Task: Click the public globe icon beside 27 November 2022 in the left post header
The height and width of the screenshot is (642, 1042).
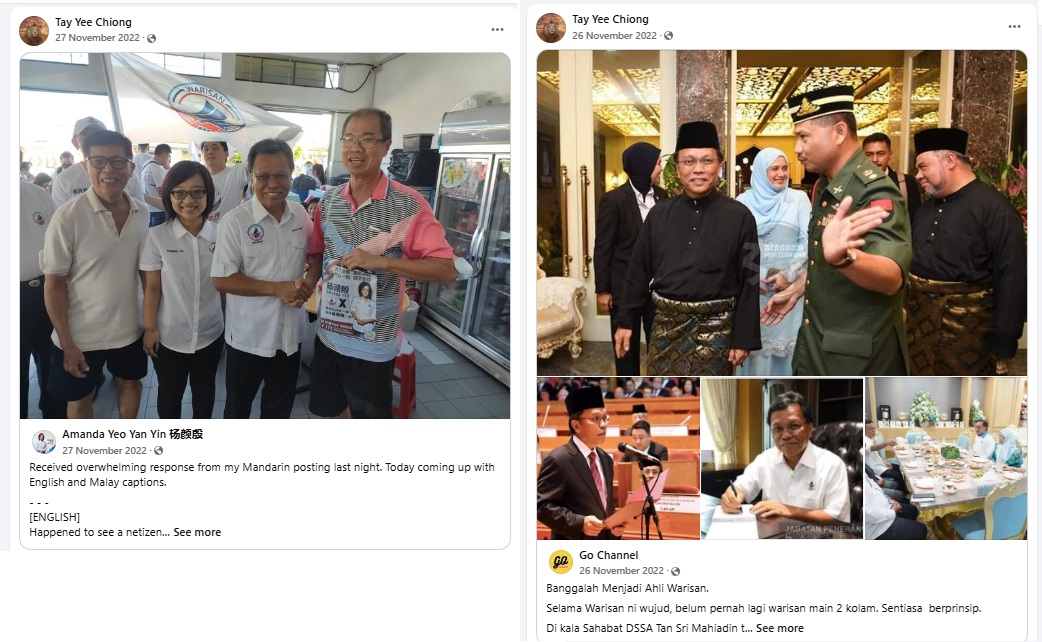Action: (152, 39)
